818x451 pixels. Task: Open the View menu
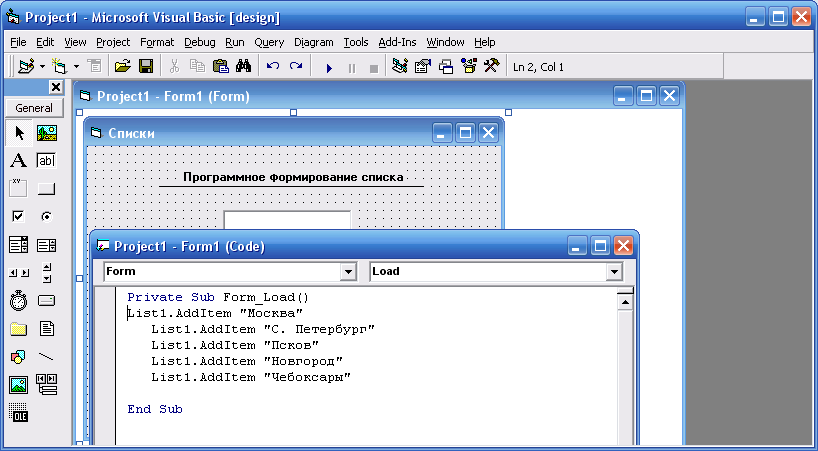(x=76, y=42)
